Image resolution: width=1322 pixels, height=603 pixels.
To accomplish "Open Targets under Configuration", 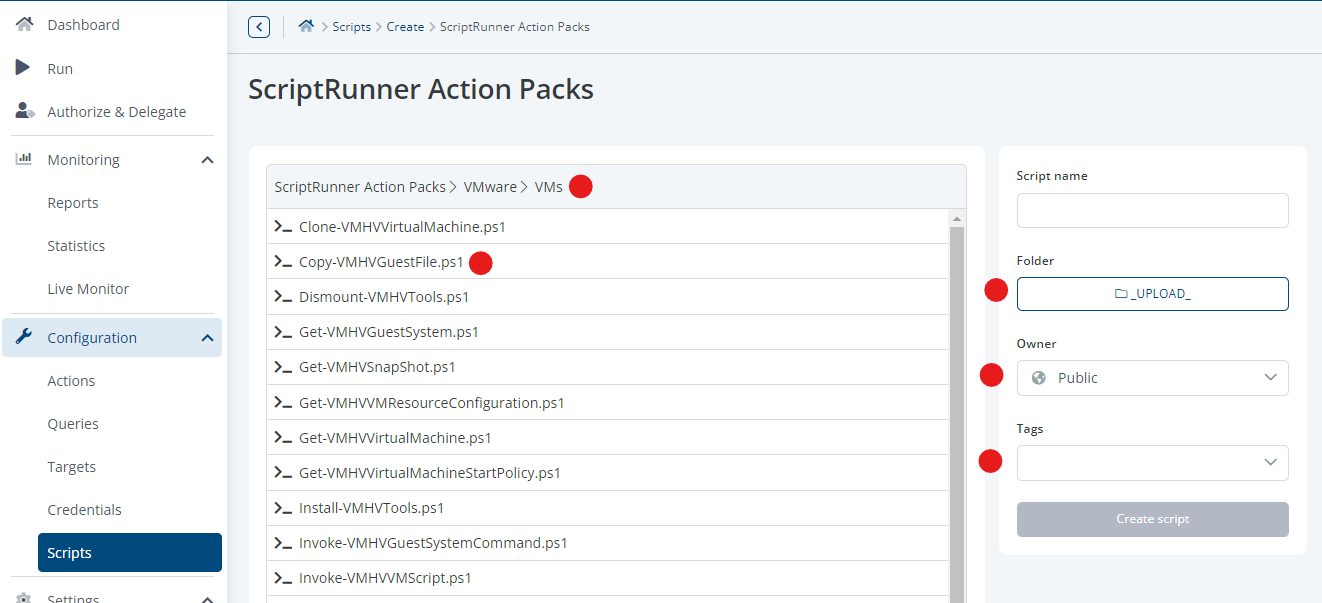I will click(x=72, y=467).
